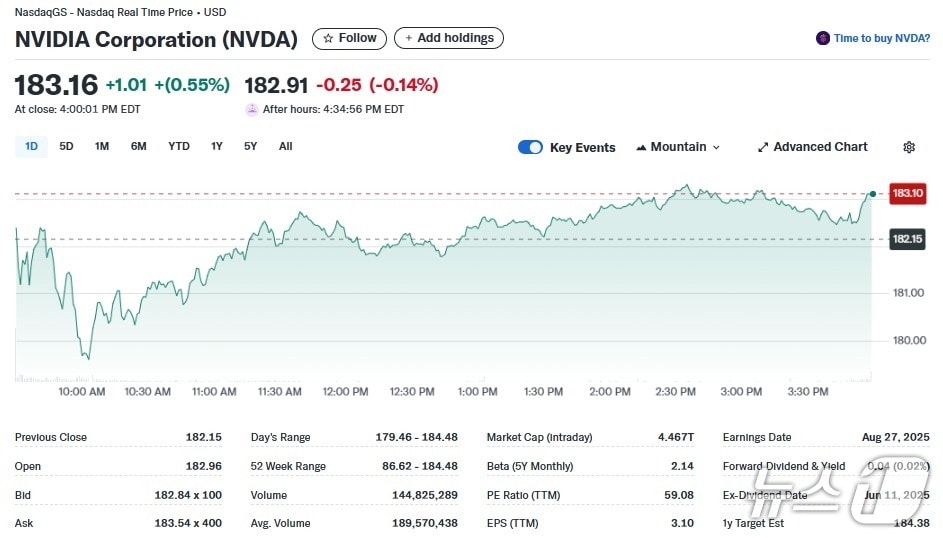Expand the Mountain chart type dropdown

716,147
